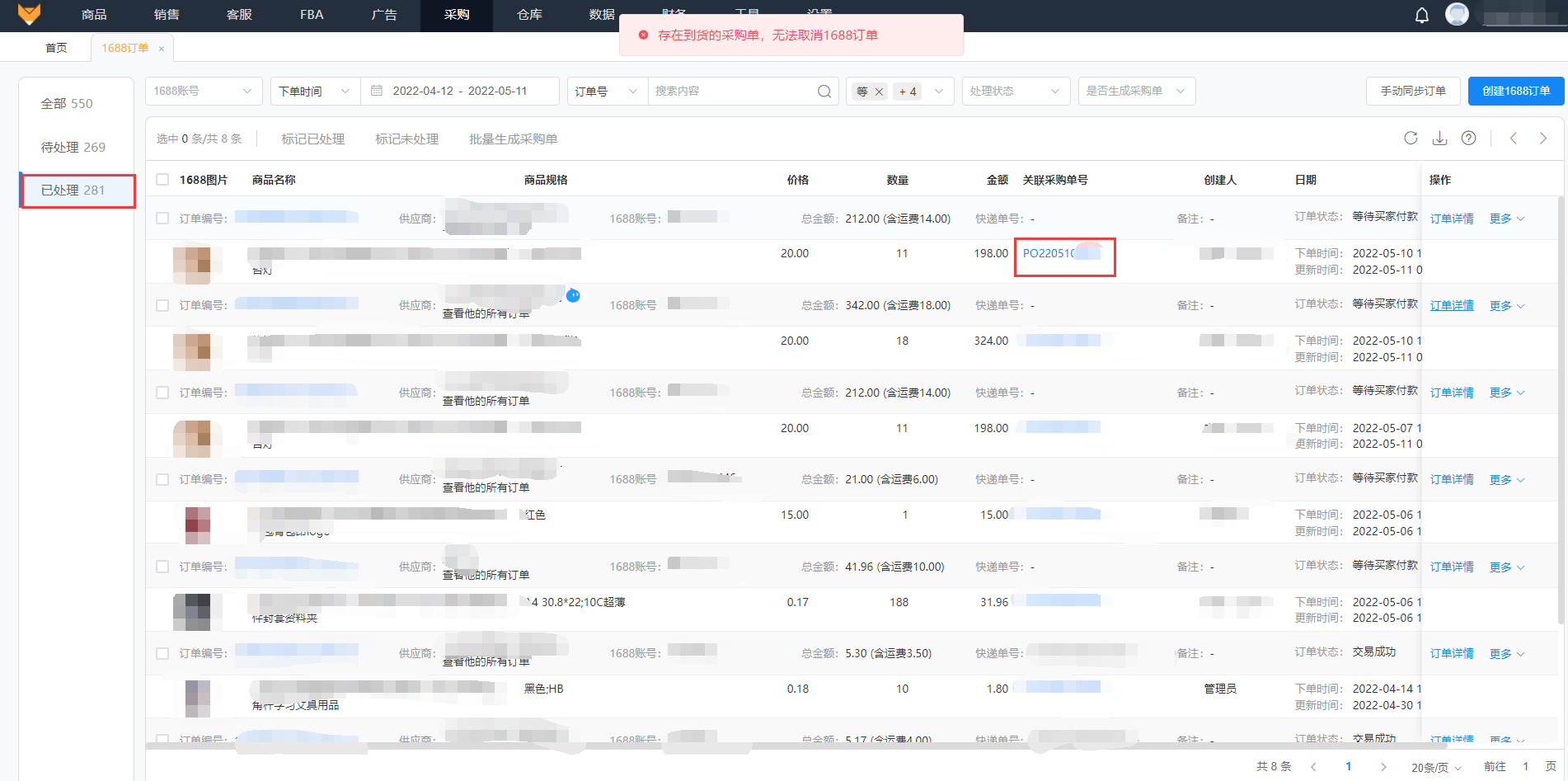1568x781 pixels.
Task: Click the 创建1688订单 button
Action: click(x=1516, y=91)
